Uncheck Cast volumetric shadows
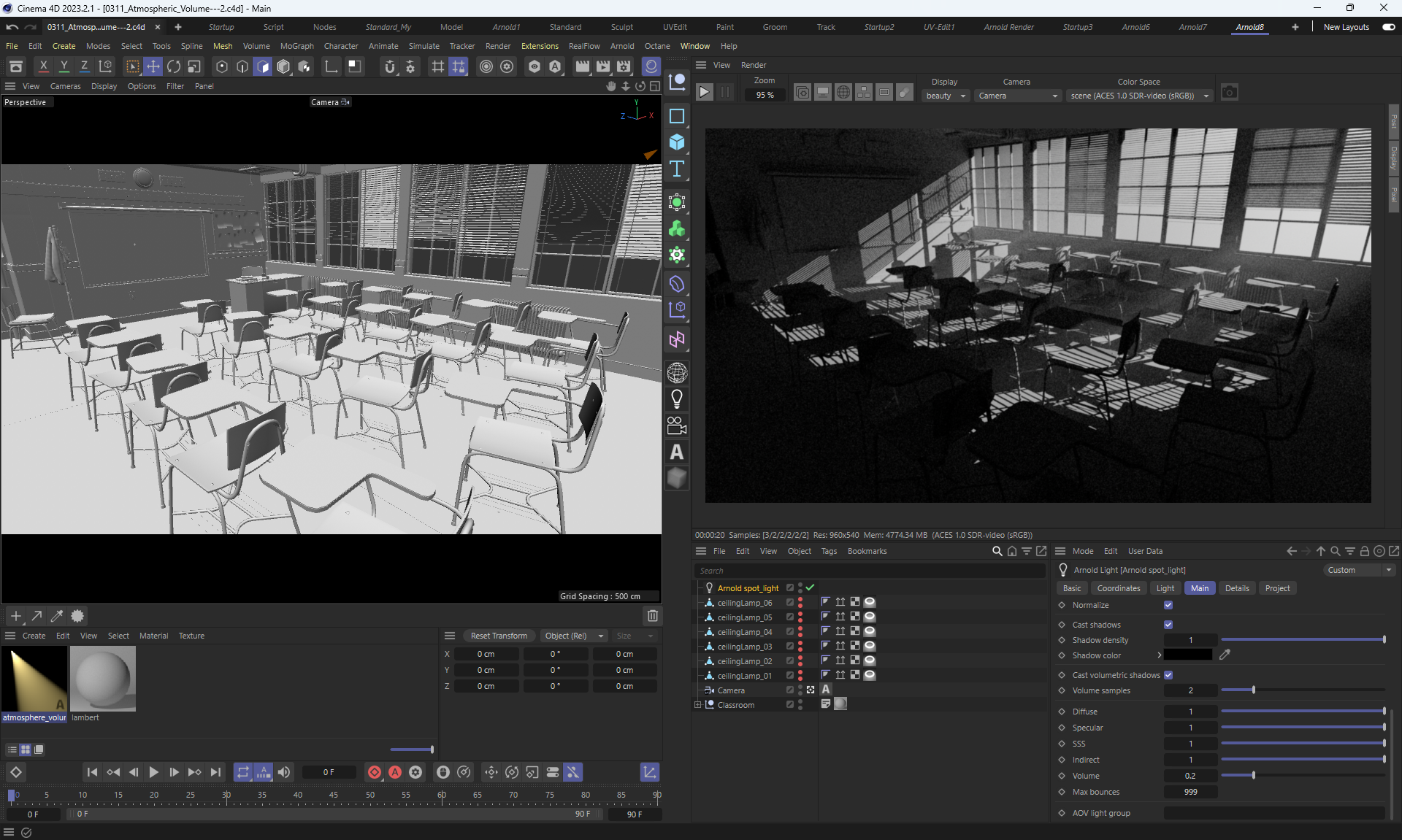Image resolution: width=1402 pixels, height=840 pixels. coord(1168,675)
